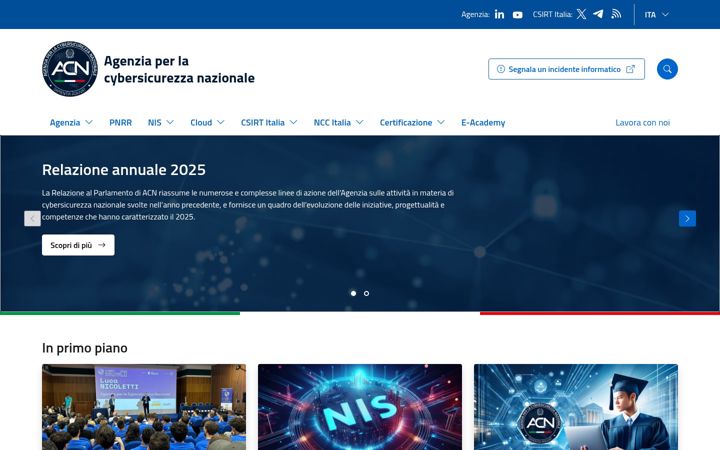Open the Lavora con noi link
This screenshot has width=720, height=450.
pyautogui.click(x=642, y=123)
